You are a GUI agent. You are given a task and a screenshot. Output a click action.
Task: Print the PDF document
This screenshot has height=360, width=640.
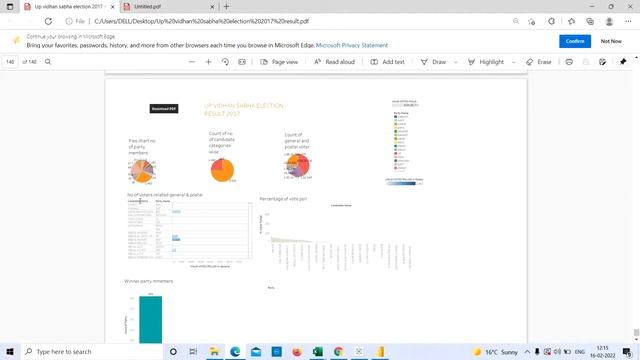[569, 62]
